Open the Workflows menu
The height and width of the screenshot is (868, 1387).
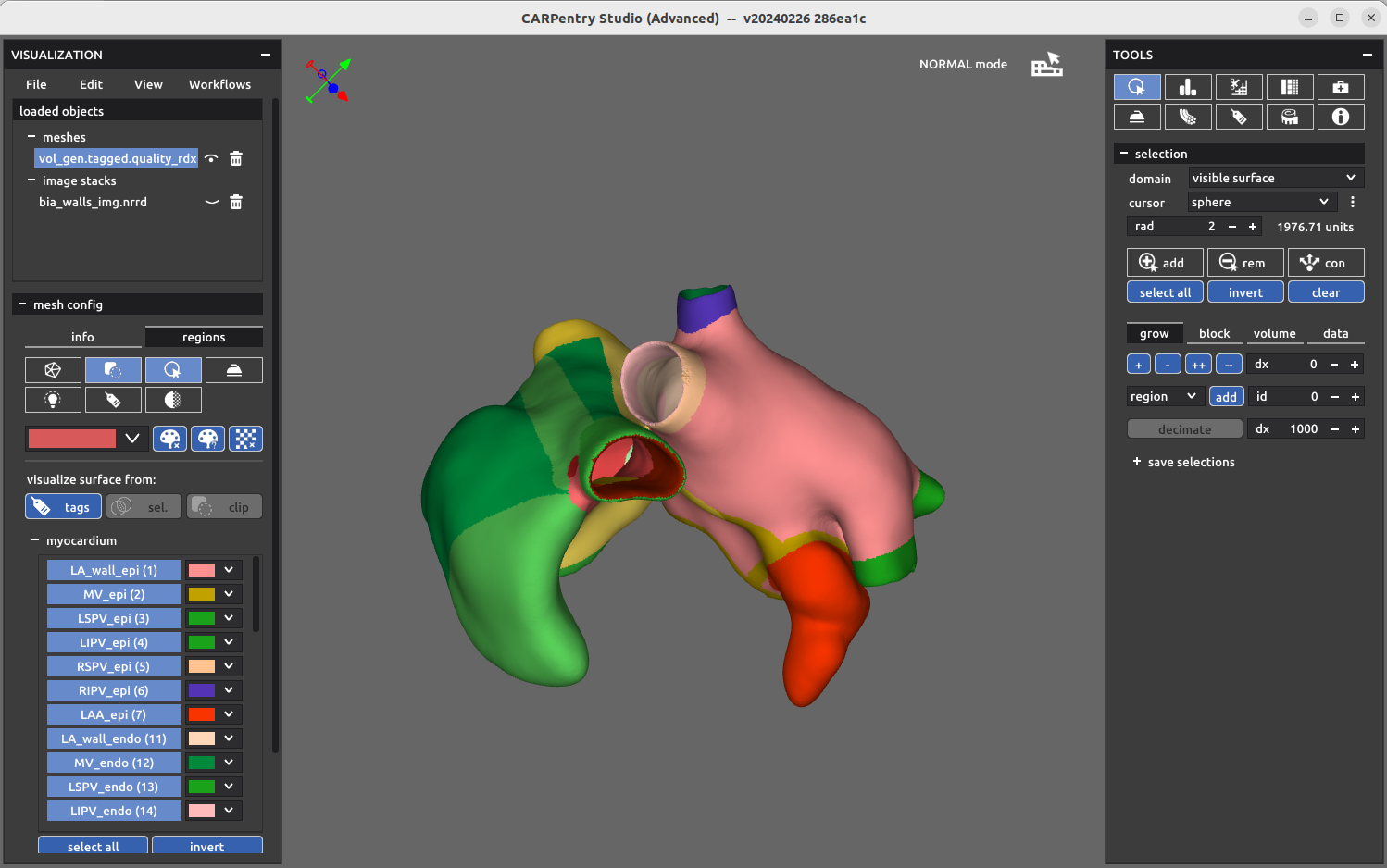219,84
